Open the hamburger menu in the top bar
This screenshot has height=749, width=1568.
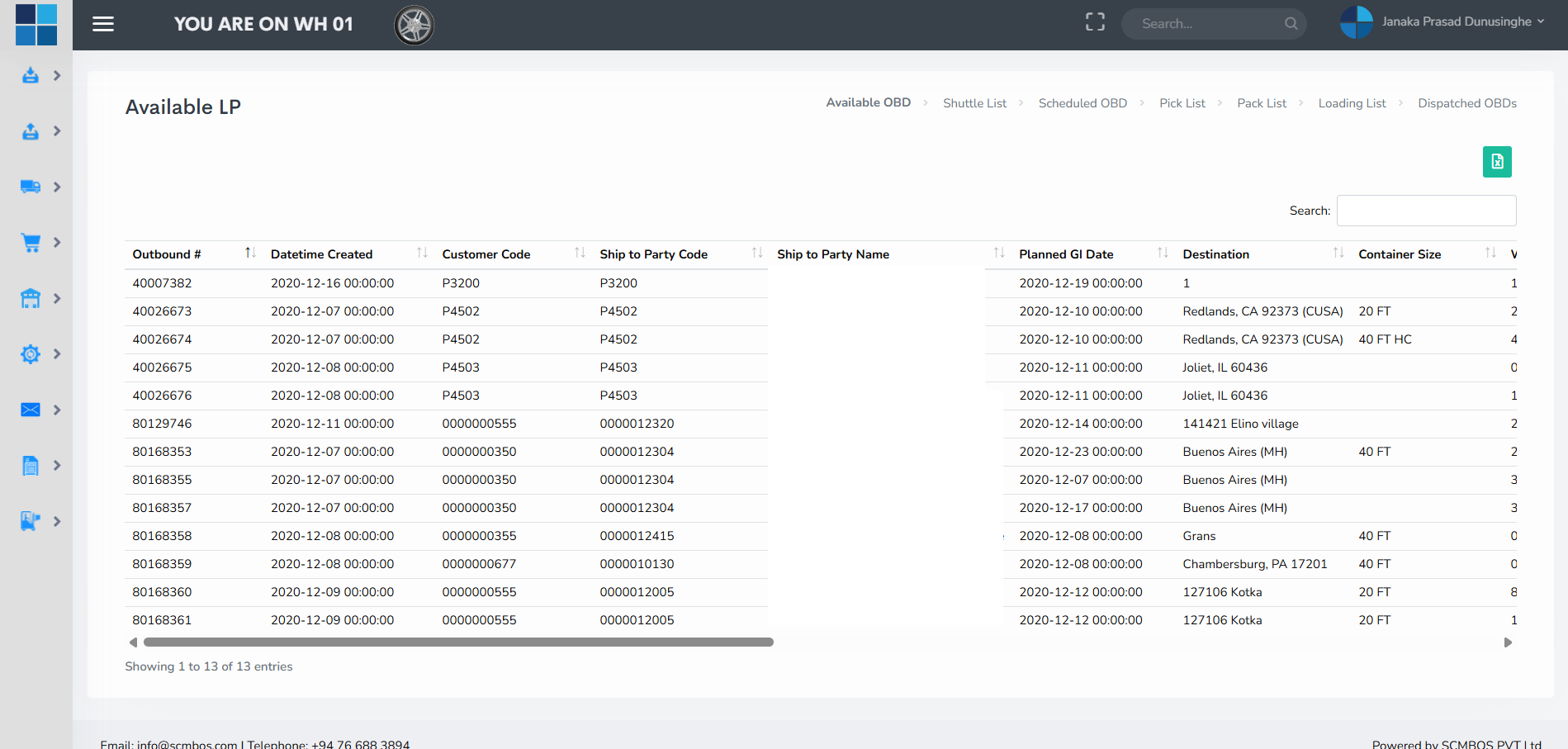(103, 24)
